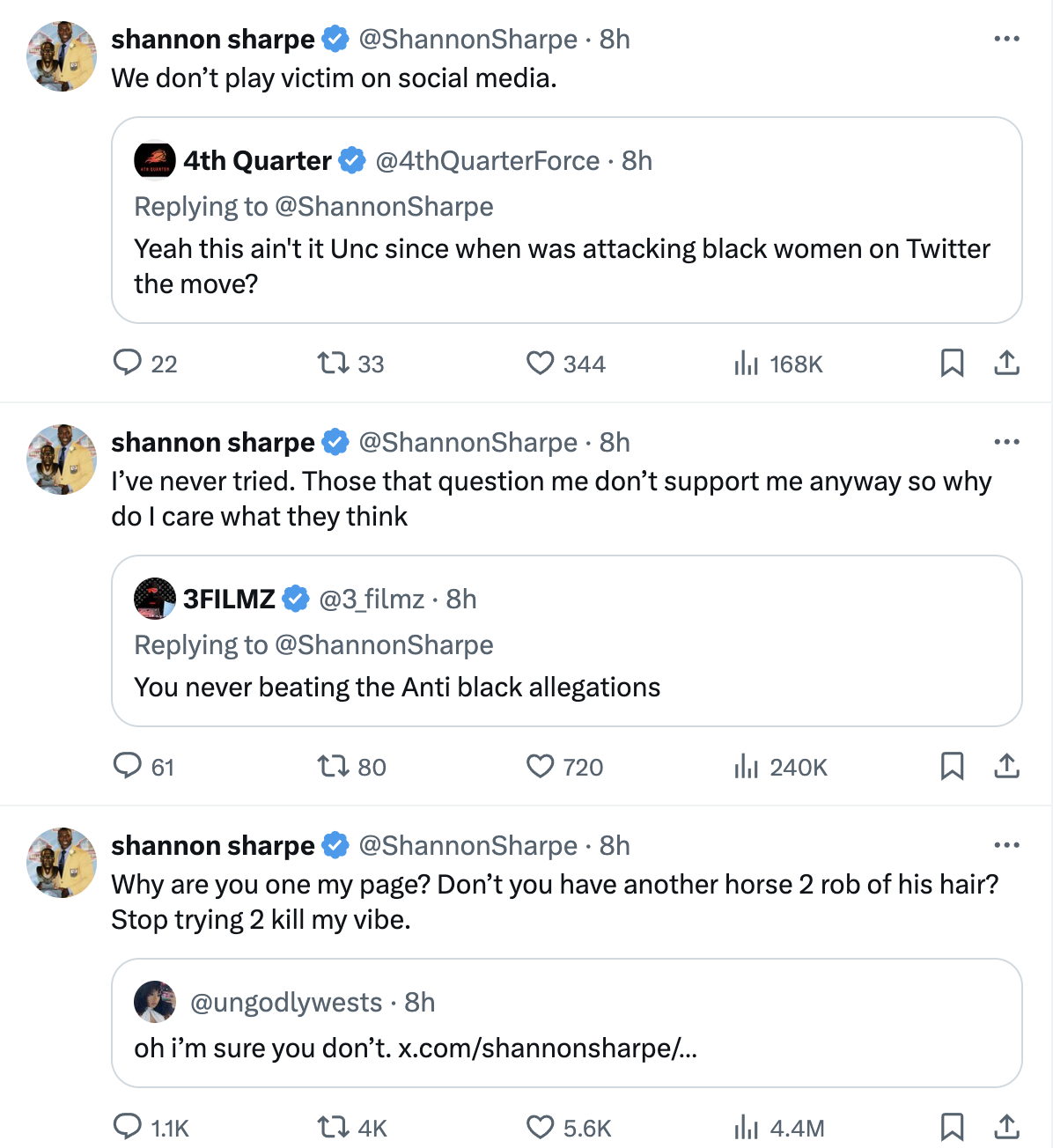View analytics showing 168K views

778,364
